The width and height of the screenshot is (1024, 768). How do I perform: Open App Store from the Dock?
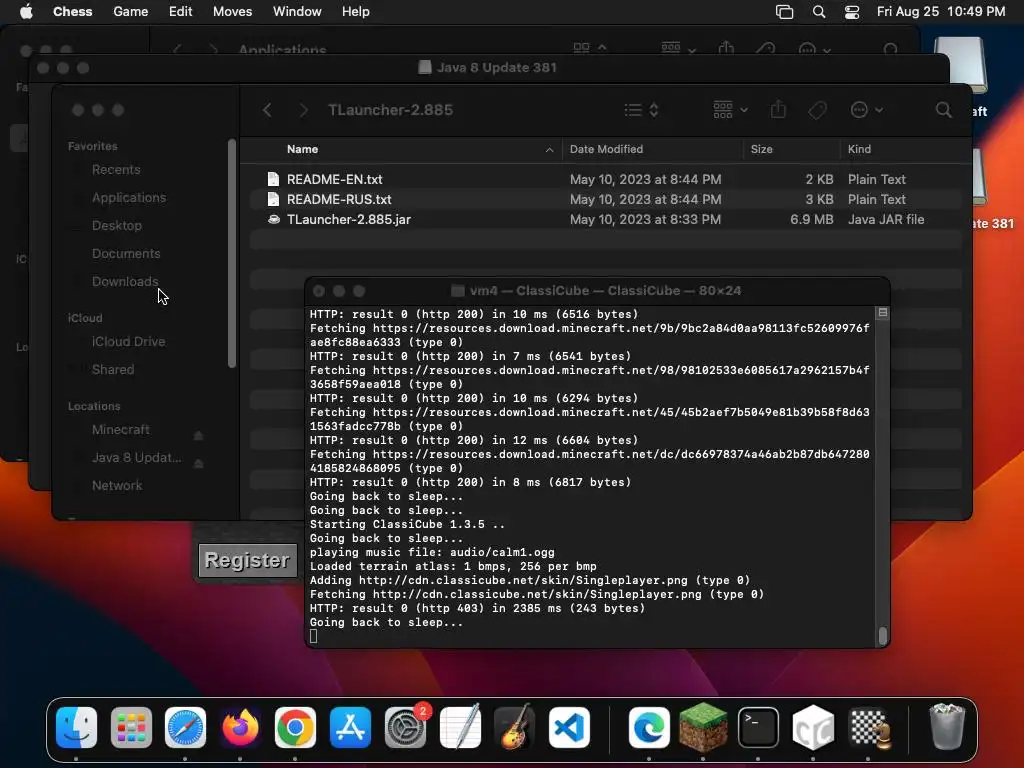tap(350, 728)
